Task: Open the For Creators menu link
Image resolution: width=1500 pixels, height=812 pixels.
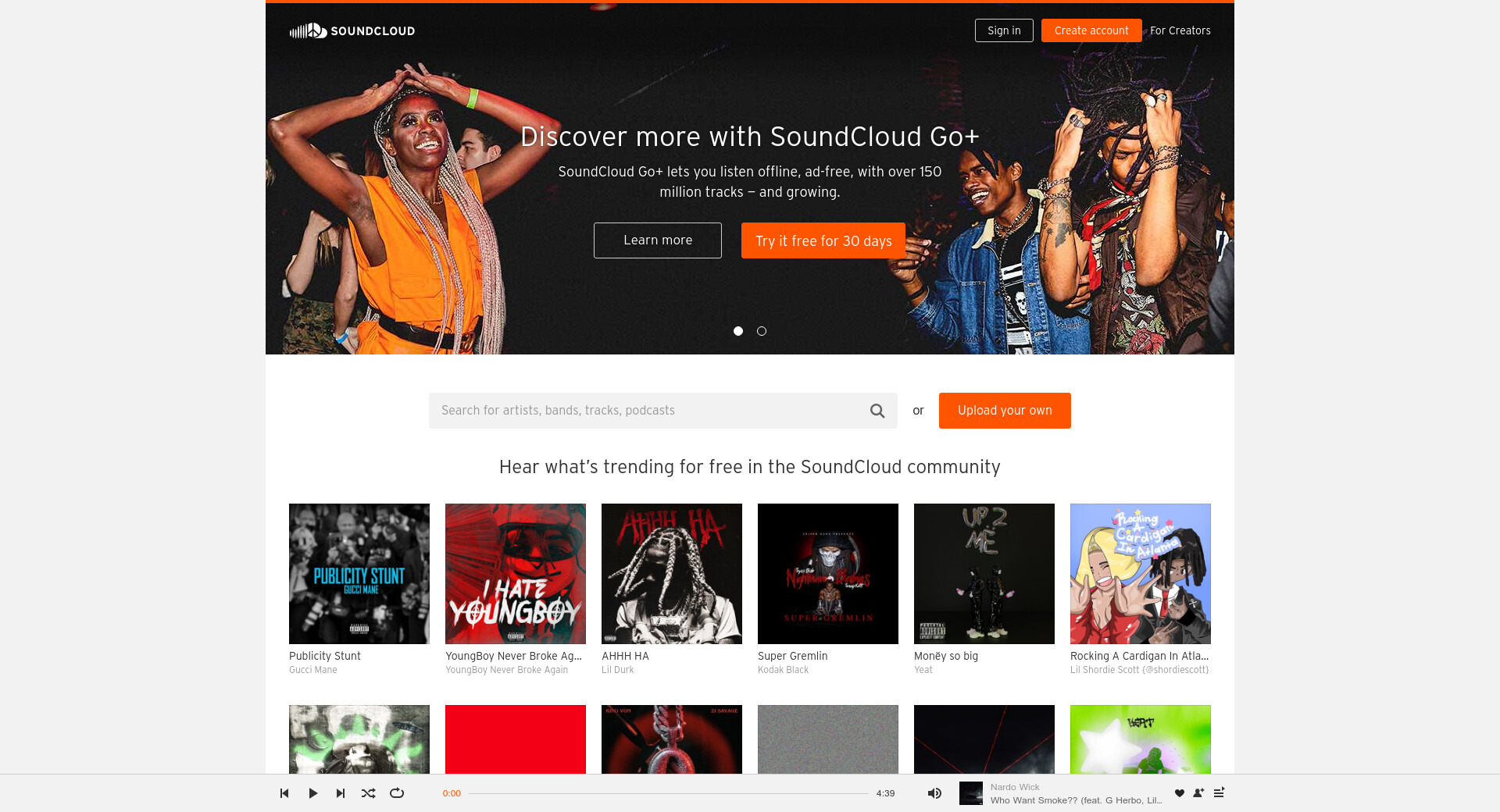Action: pyautogui.click(x=1180, y=30)
